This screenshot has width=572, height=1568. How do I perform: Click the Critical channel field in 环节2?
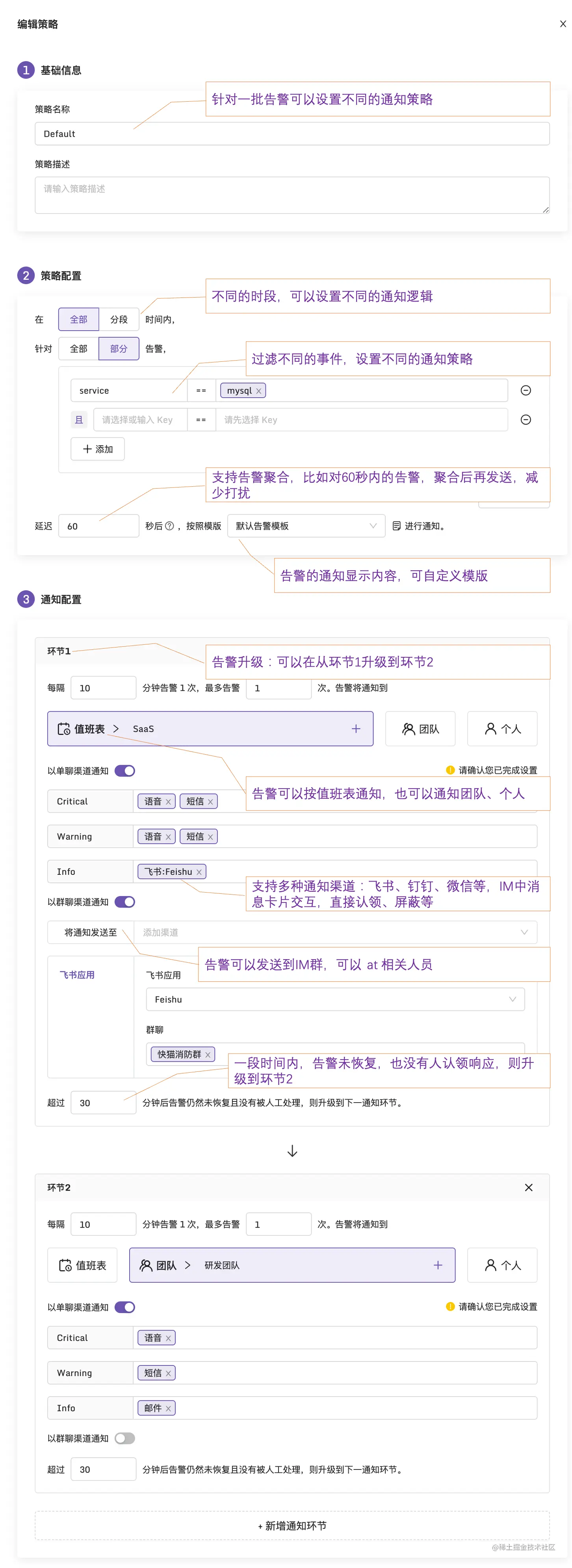[x=335, y=1337]
